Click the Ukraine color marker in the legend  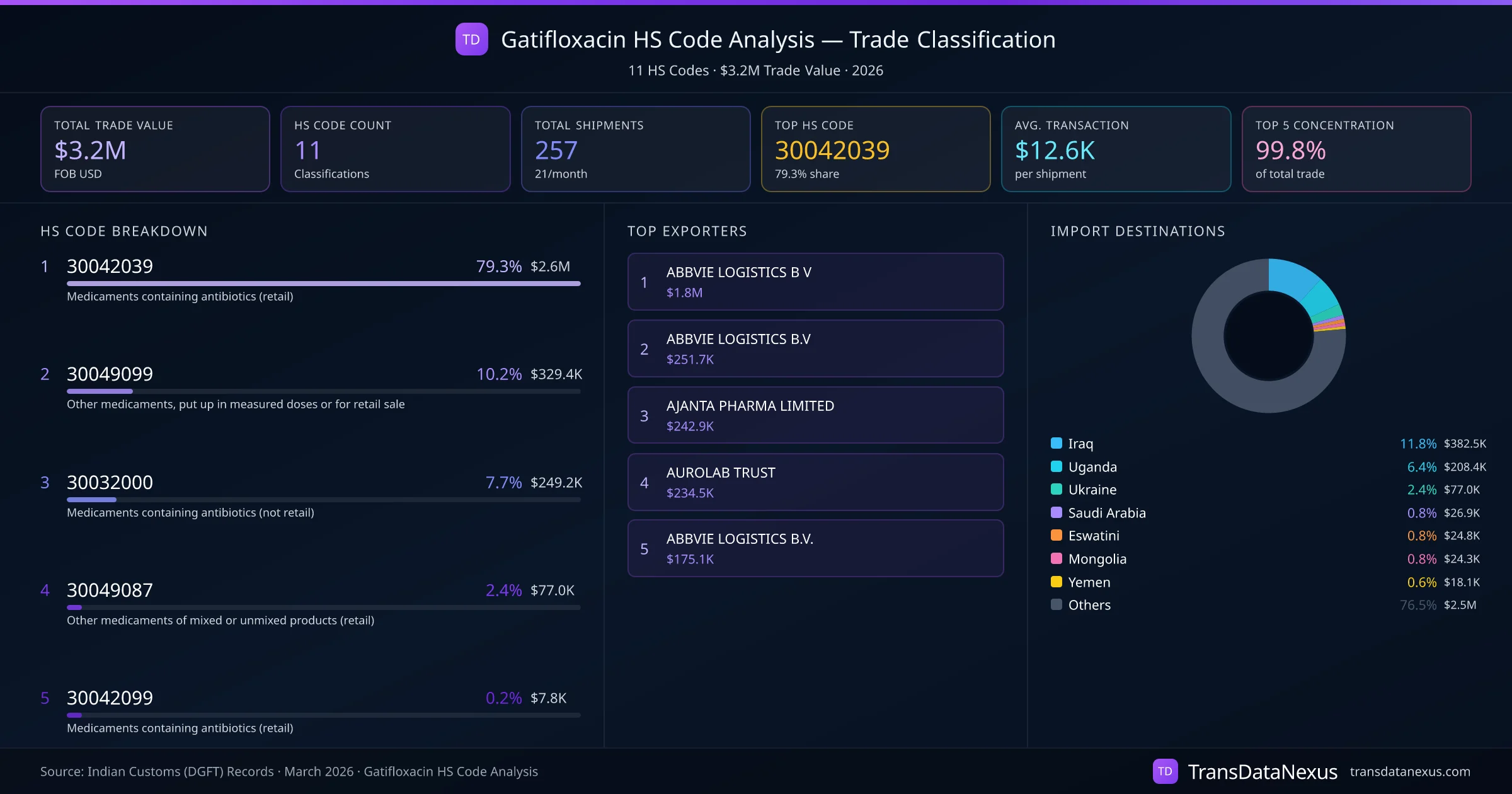(1056, 489)
